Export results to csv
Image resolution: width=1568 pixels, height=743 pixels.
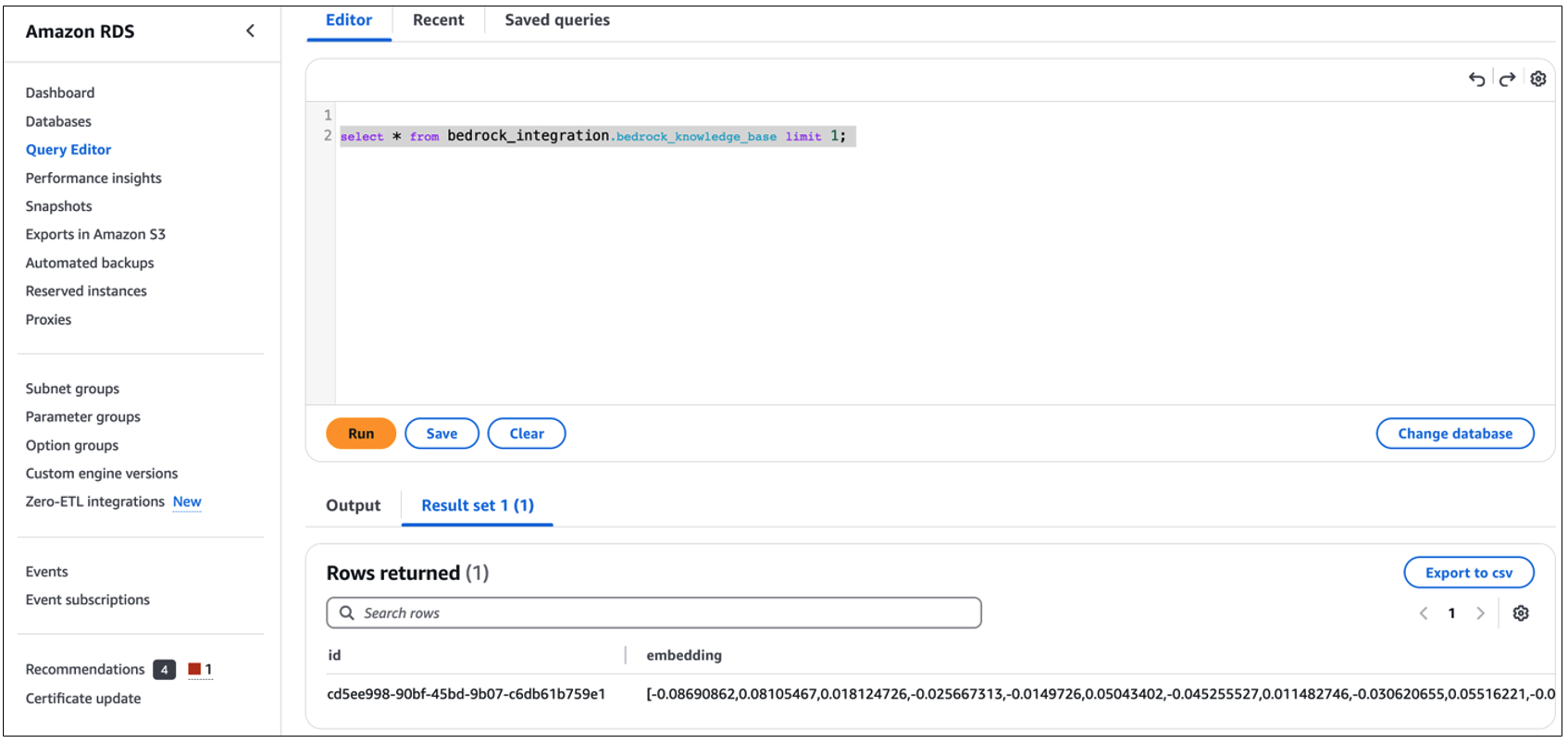[1469, 573]
